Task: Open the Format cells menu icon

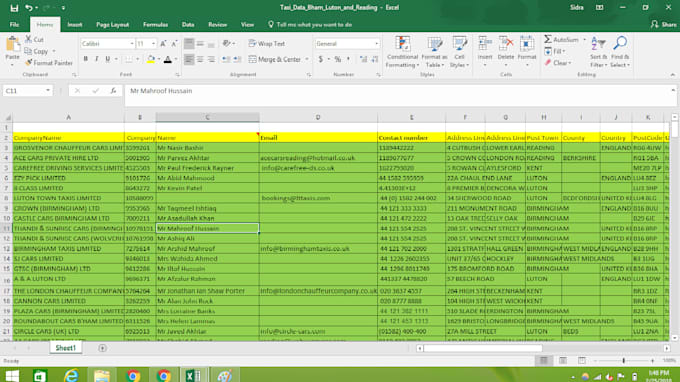Action: 527,45
